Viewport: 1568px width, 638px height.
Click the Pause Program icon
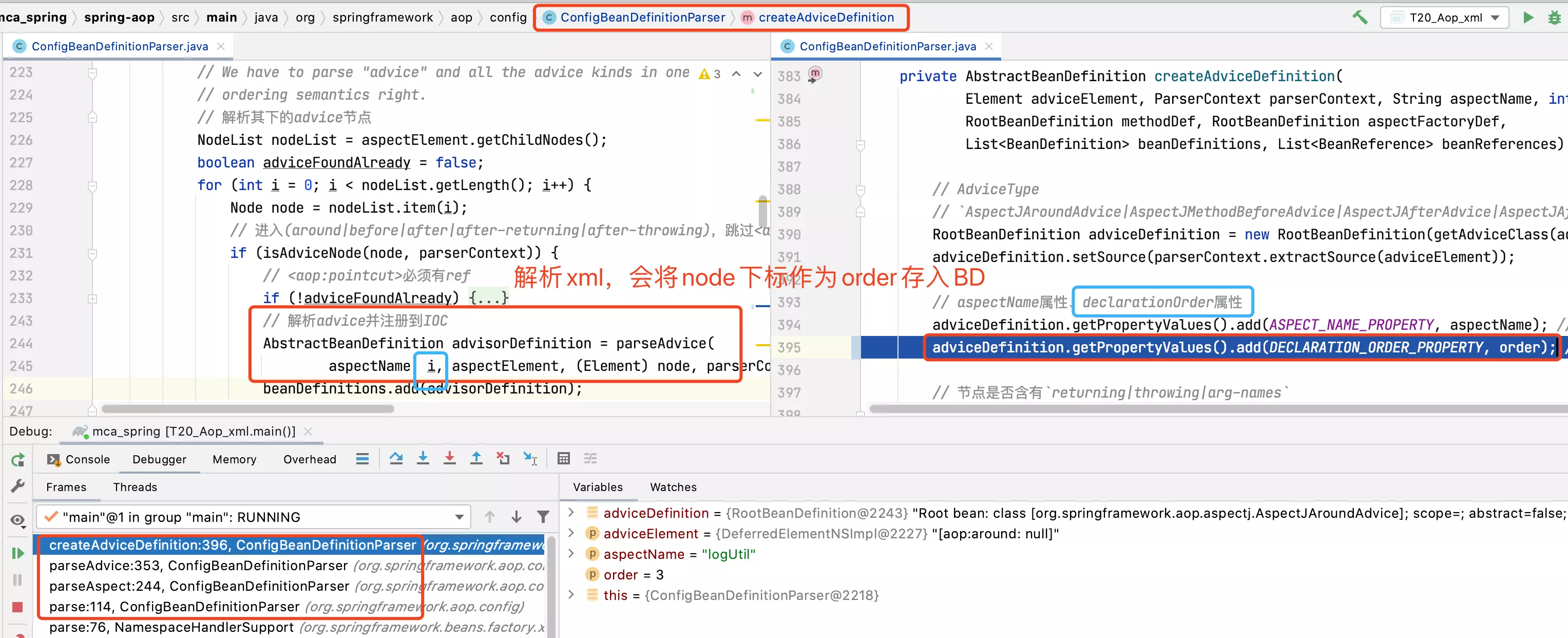tap(17, 579)
